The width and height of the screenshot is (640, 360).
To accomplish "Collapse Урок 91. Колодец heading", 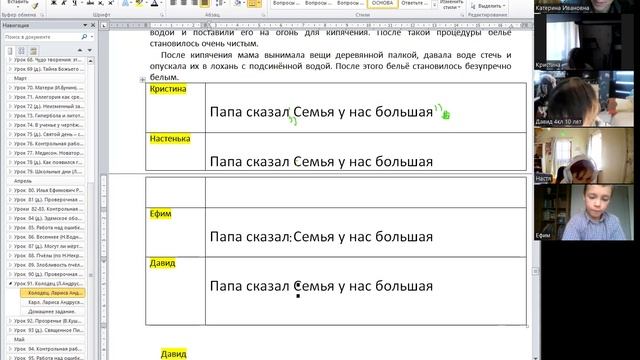I will click(x=10, y=283).
